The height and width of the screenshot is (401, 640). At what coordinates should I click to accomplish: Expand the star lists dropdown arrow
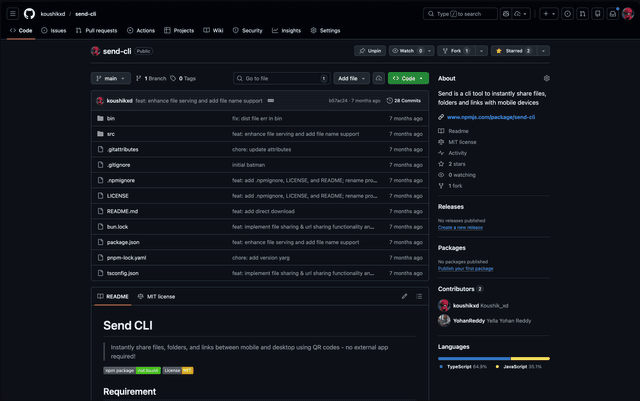[x=543, y=51]
